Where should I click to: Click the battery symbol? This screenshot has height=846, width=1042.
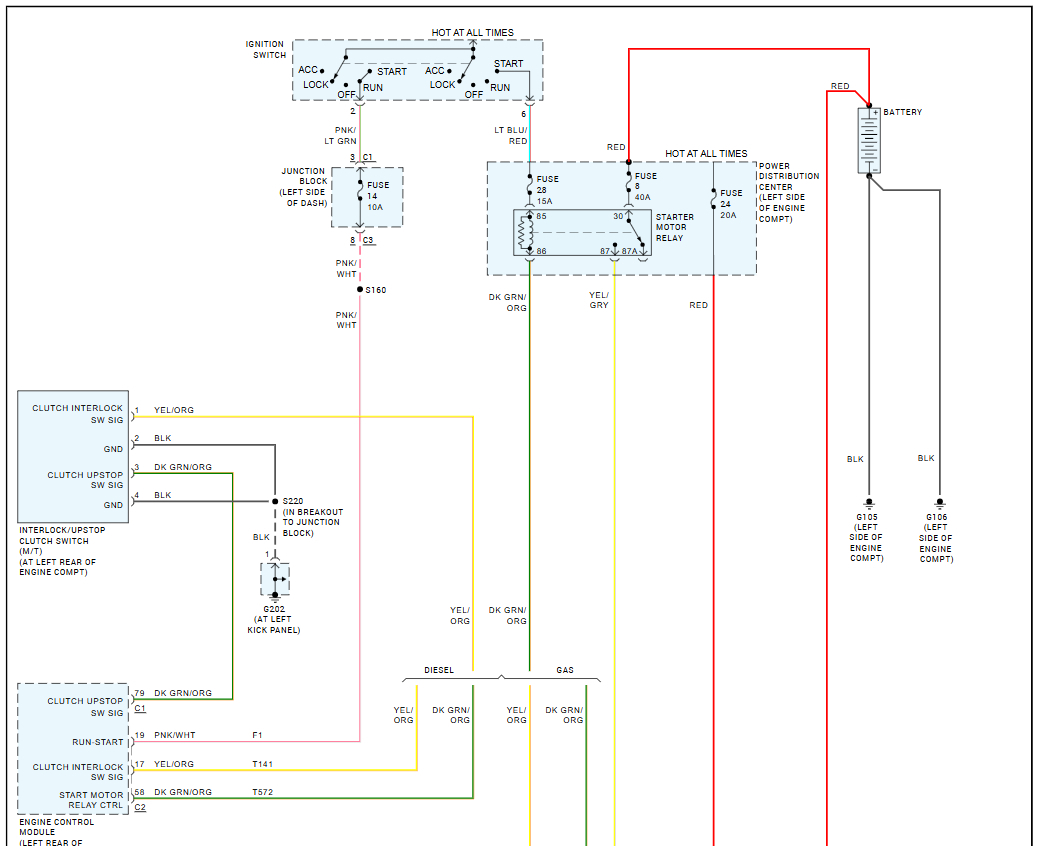(x=869, y=141)
